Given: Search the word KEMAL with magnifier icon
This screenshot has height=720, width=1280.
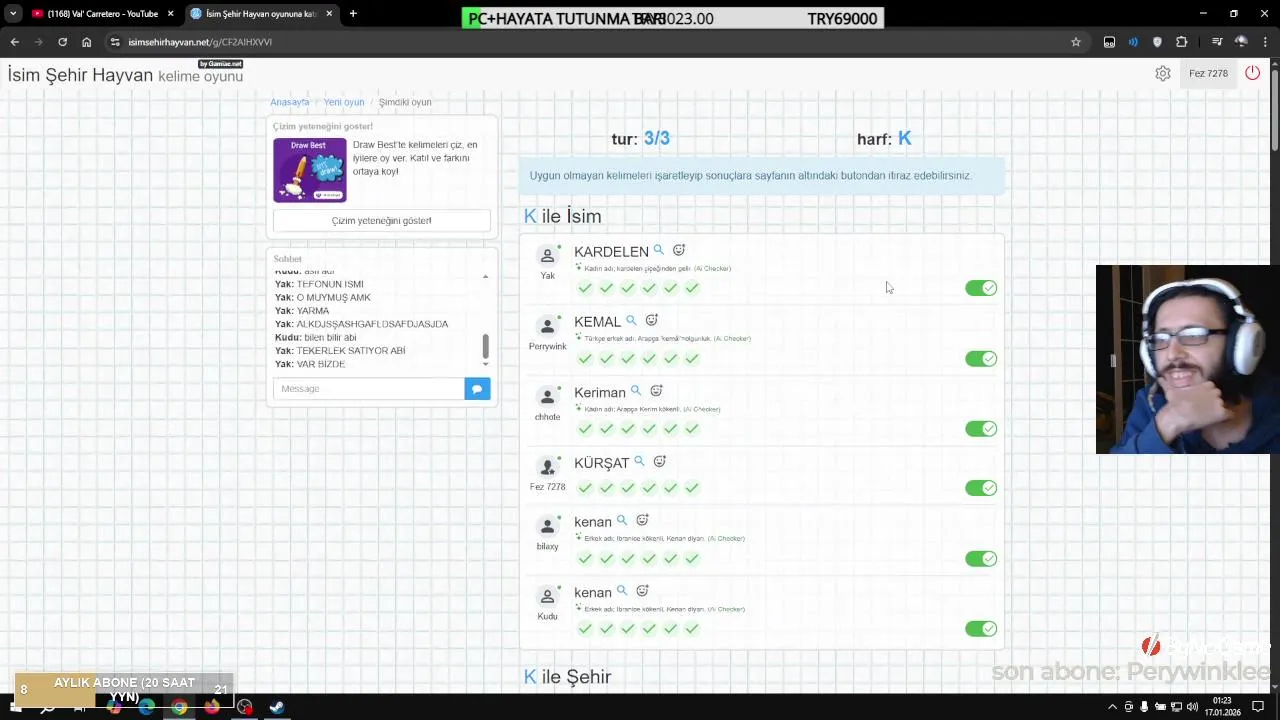Looking at the screenshot, I should (631, 321).
